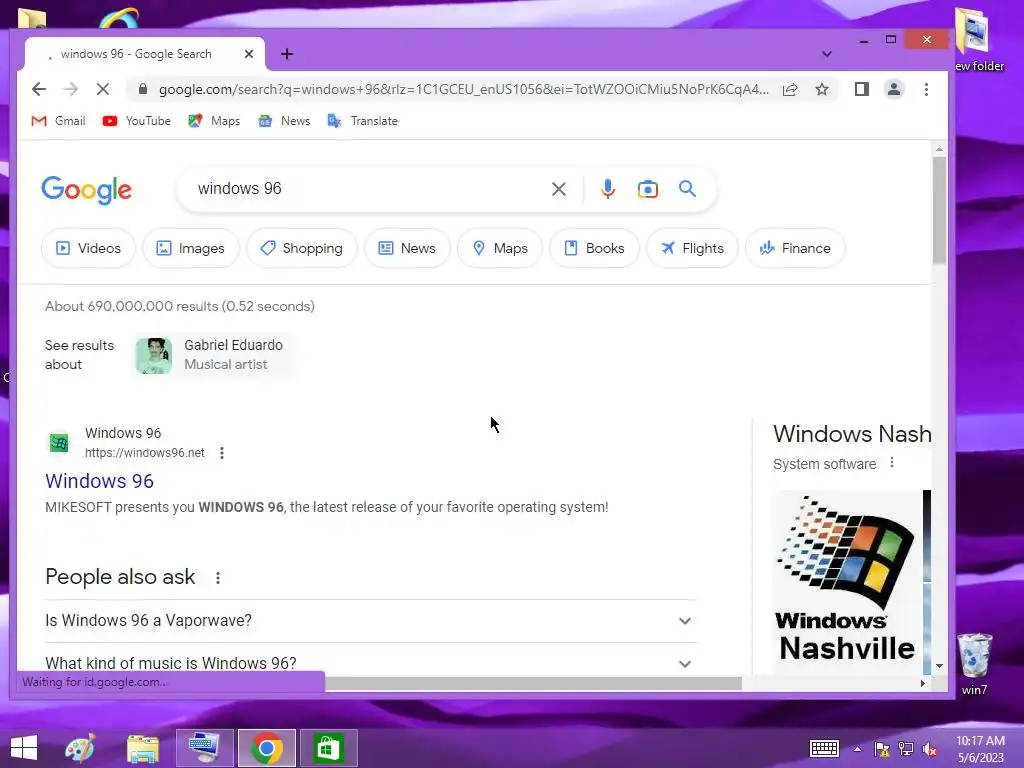Open touch keyboard tray icon

pyautogui.click(x=824, y=749)
